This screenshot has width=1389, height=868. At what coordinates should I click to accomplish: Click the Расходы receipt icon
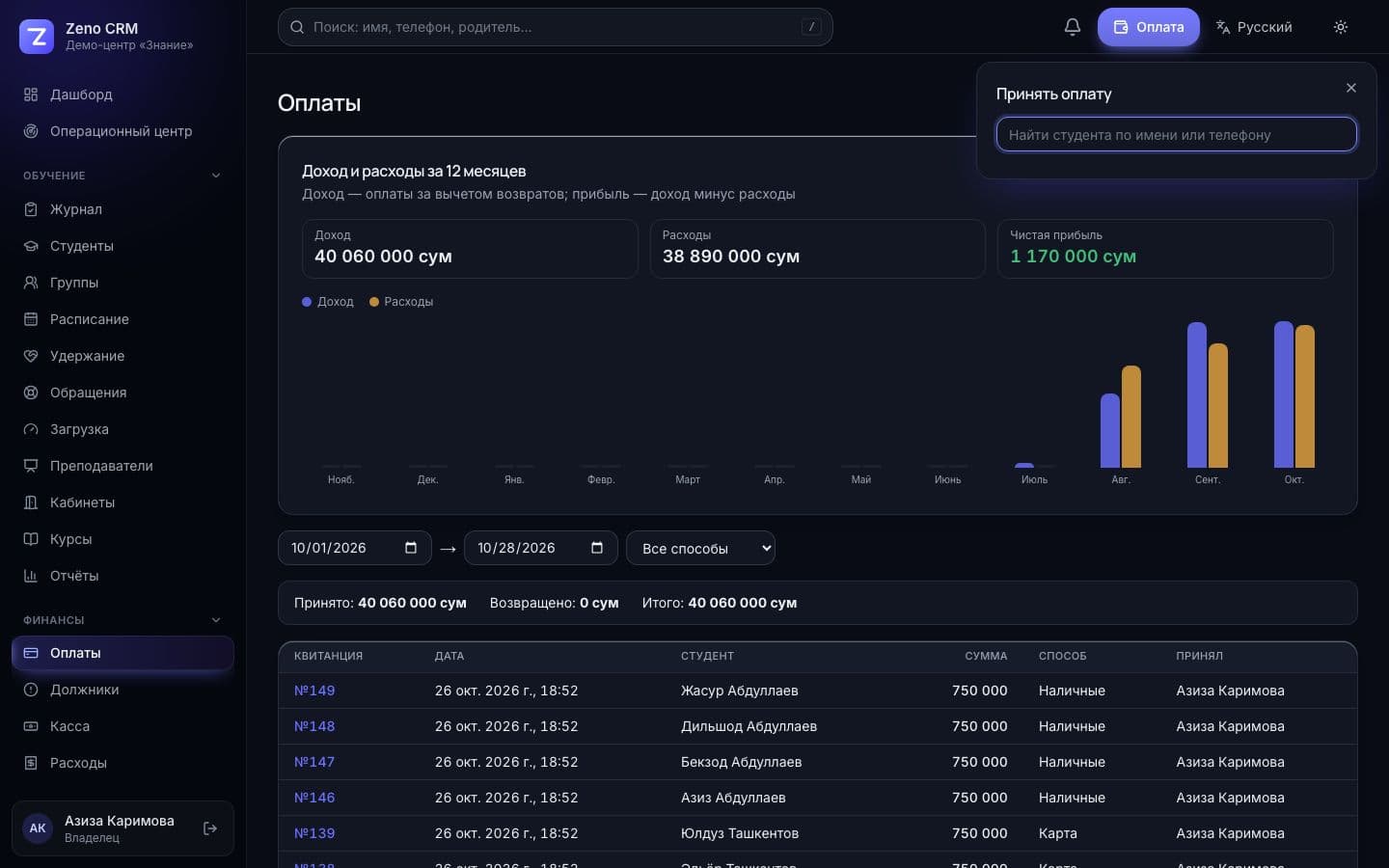click(31, 763)
